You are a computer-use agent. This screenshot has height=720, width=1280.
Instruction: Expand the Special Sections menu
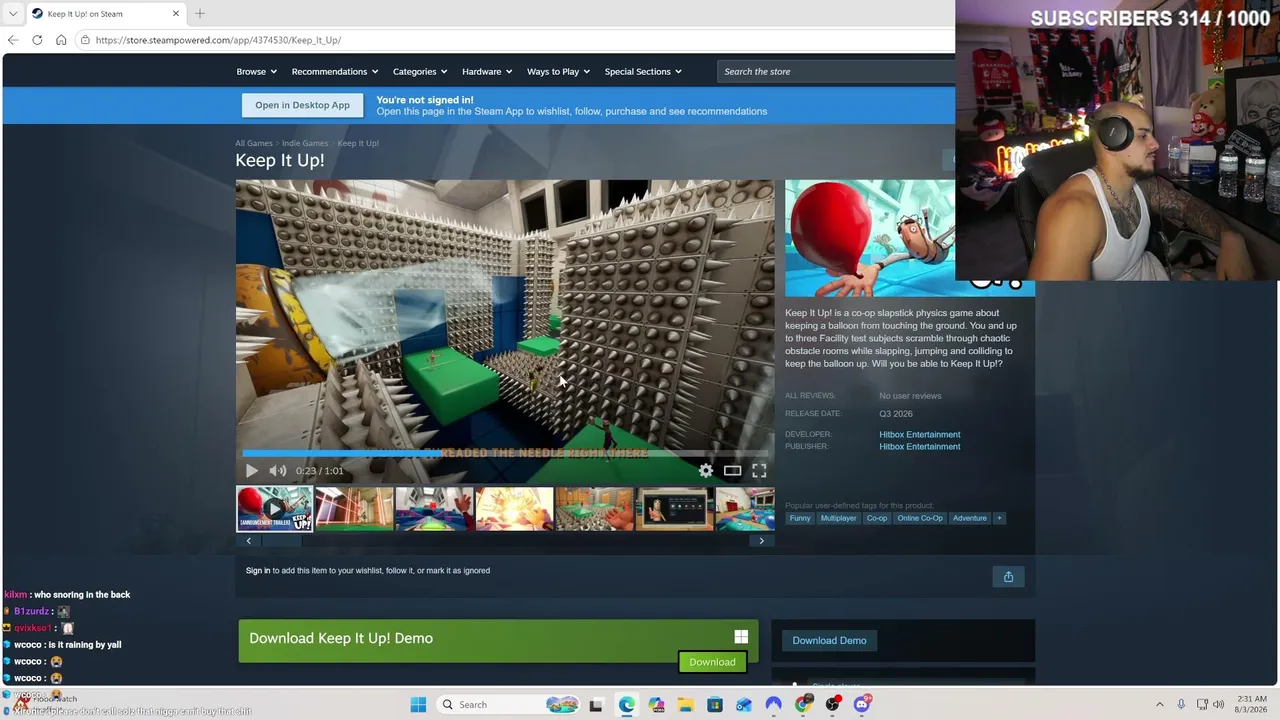[643, 72]
